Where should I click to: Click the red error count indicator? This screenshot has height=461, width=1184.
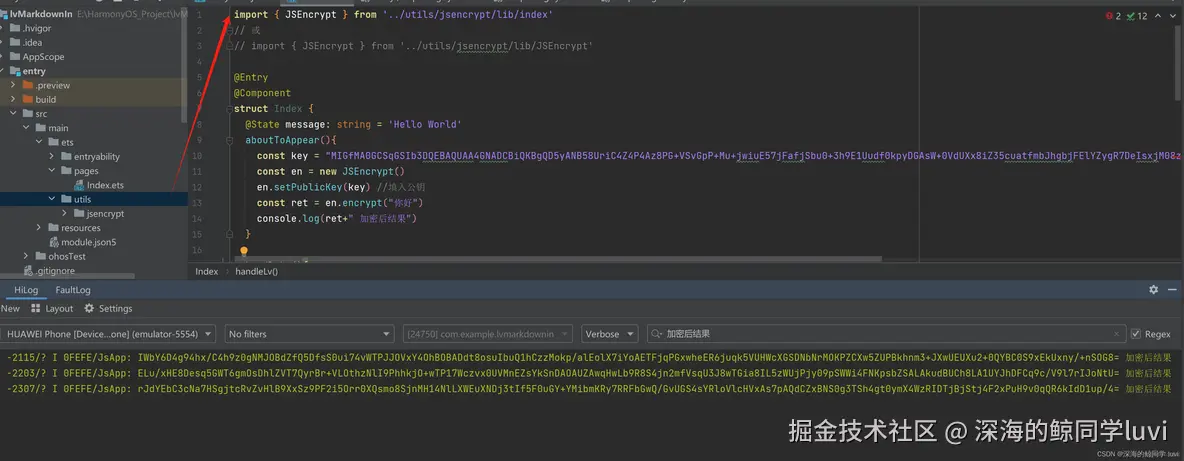1113,15
